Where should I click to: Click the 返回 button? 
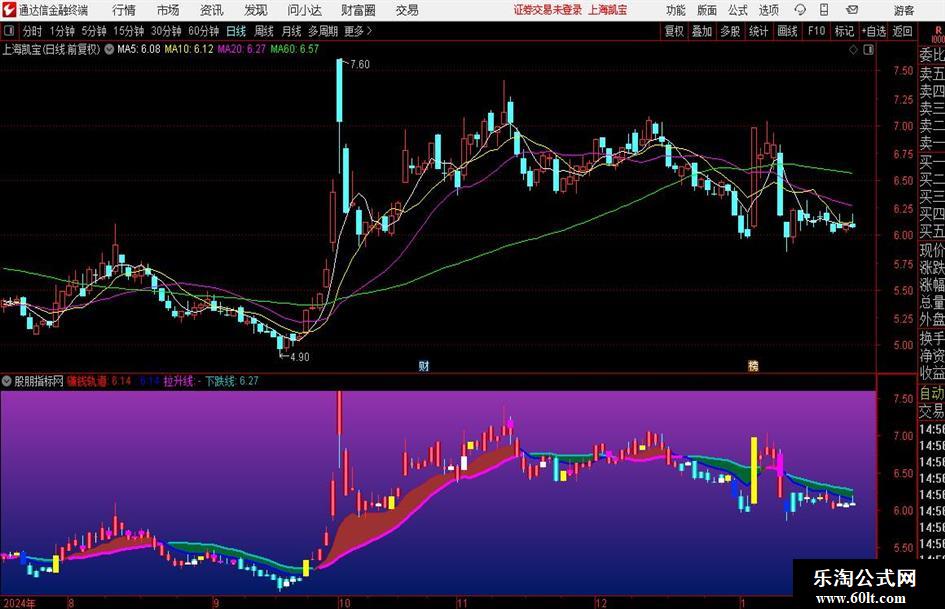[902, 31]
